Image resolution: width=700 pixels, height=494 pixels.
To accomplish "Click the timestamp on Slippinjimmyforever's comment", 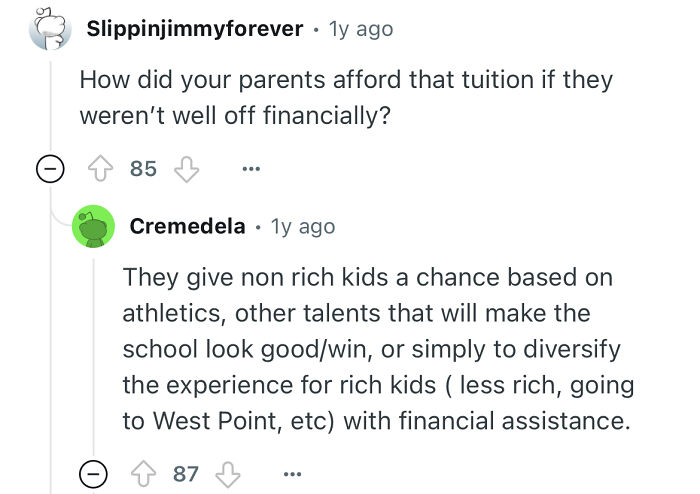I will point(360,29).
